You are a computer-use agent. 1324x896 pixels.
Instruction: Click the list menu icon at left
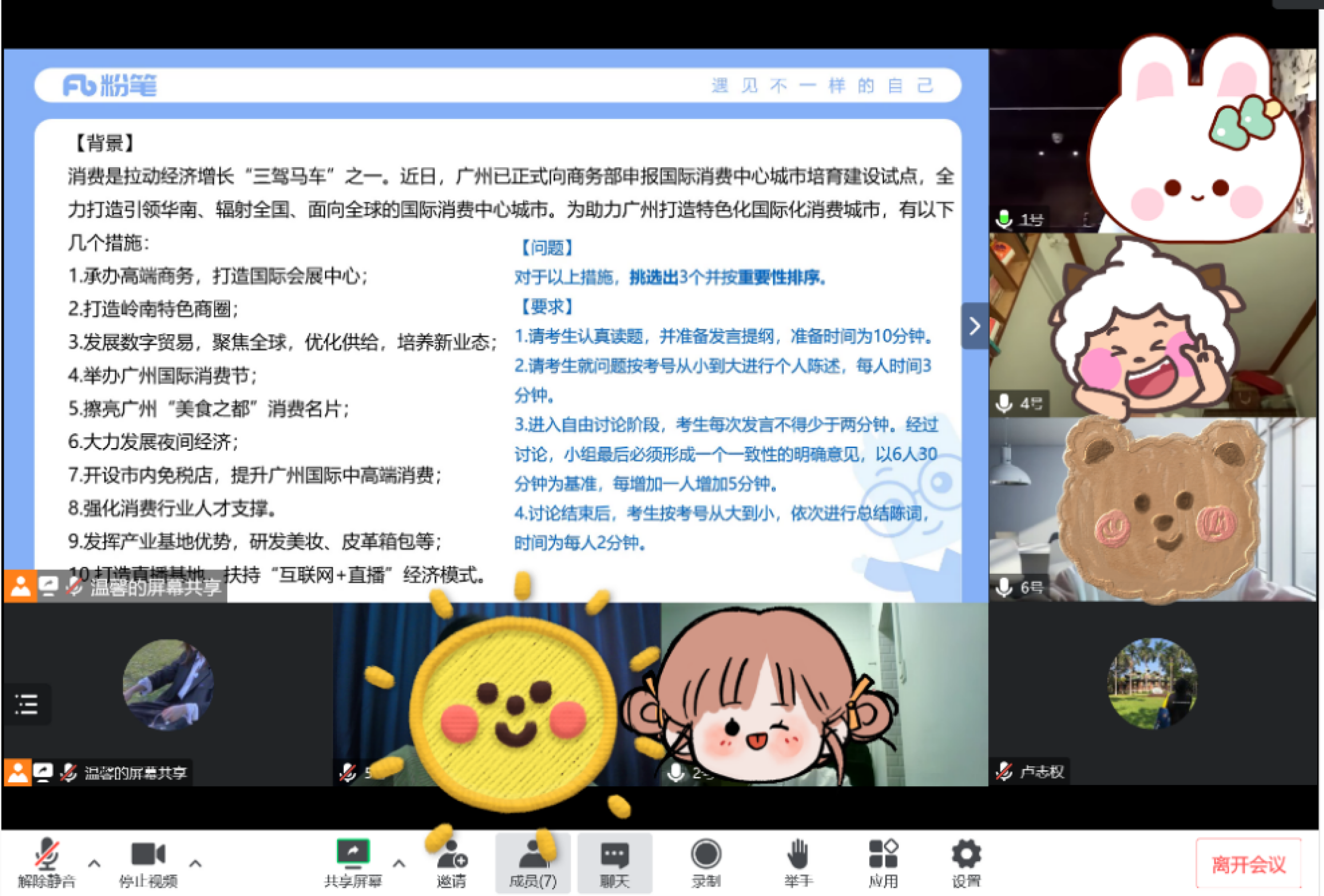point(26,704)
